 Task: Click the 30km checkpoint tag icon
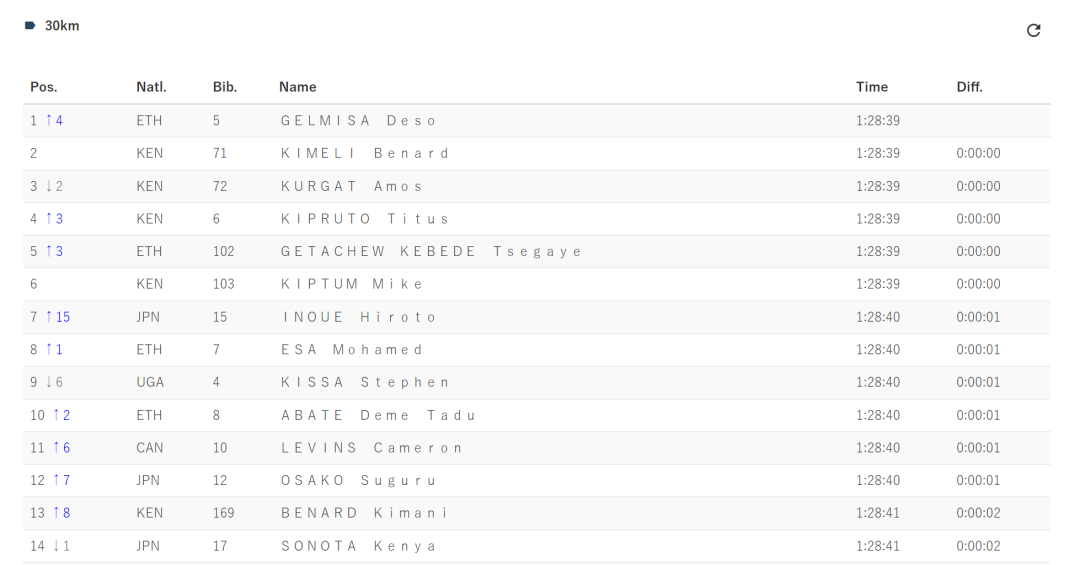(x=30, y=25)
